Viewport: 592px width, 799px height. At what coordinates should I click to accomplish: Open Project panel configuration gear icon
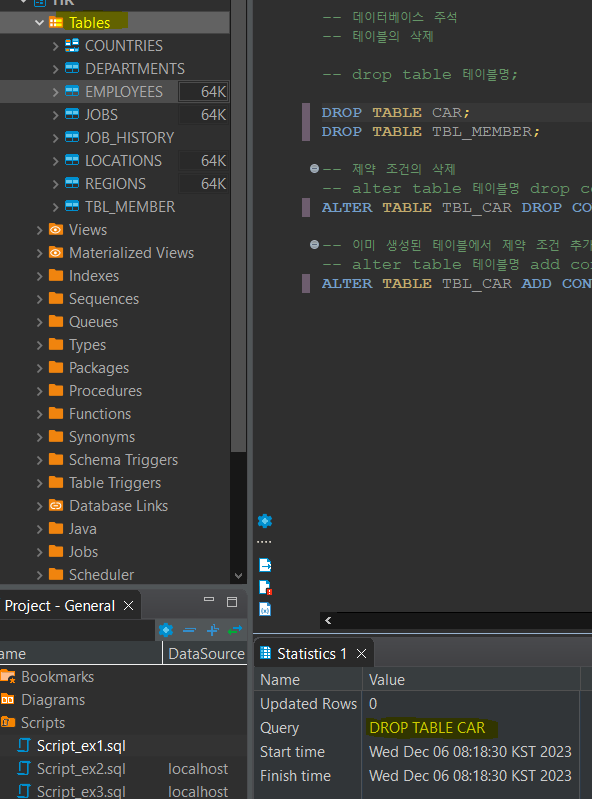166,630
